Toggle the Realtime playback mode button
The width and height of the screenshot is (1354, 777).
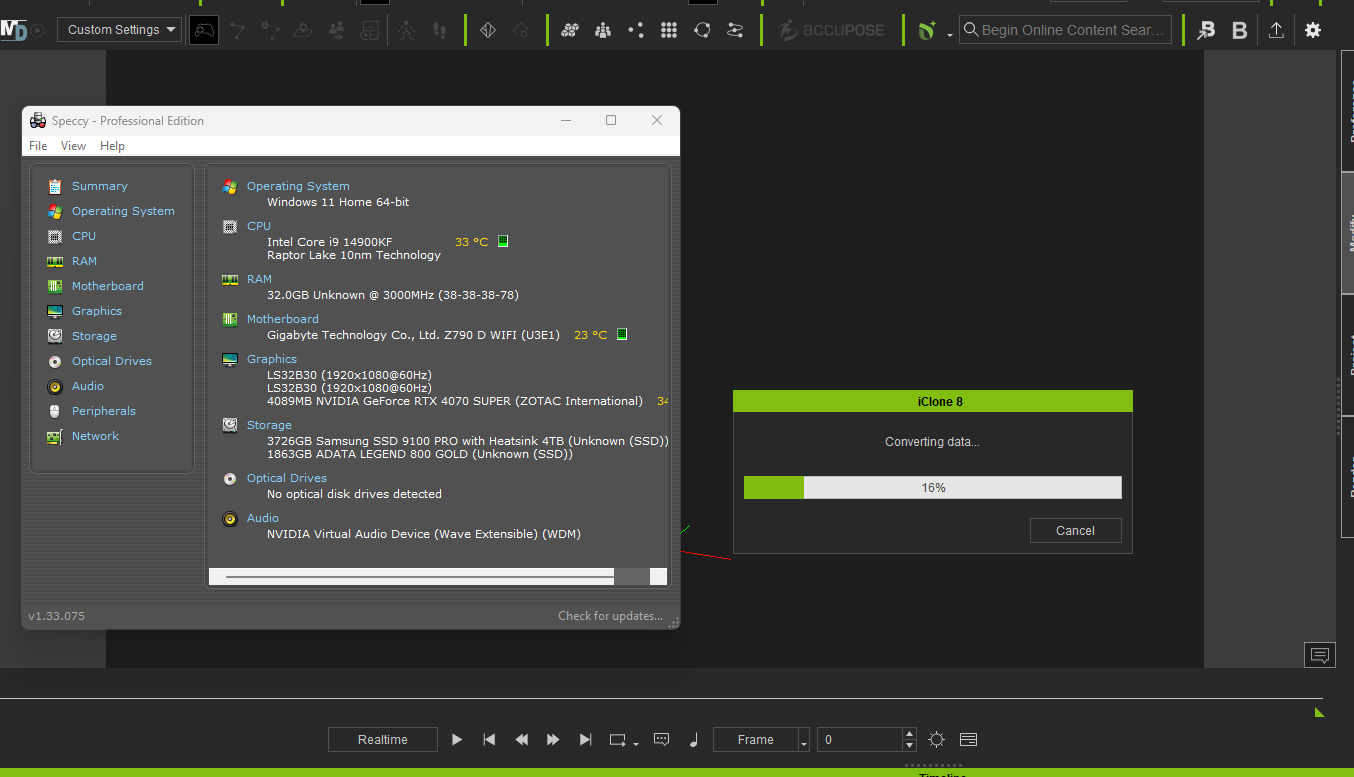point(383,740)
